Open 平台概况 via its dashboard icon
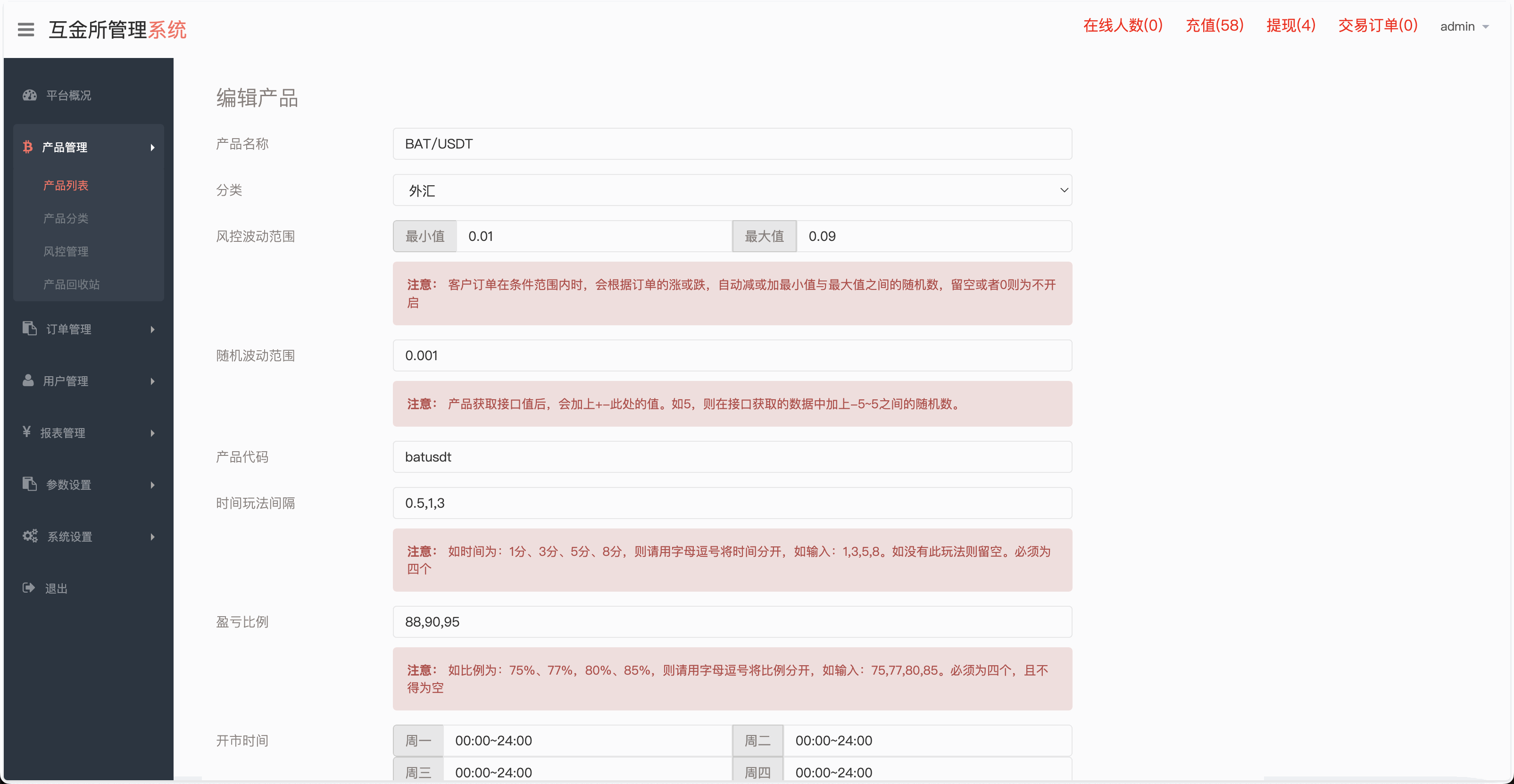Screen dimensions: 1514x784 (x=29, y=95)
